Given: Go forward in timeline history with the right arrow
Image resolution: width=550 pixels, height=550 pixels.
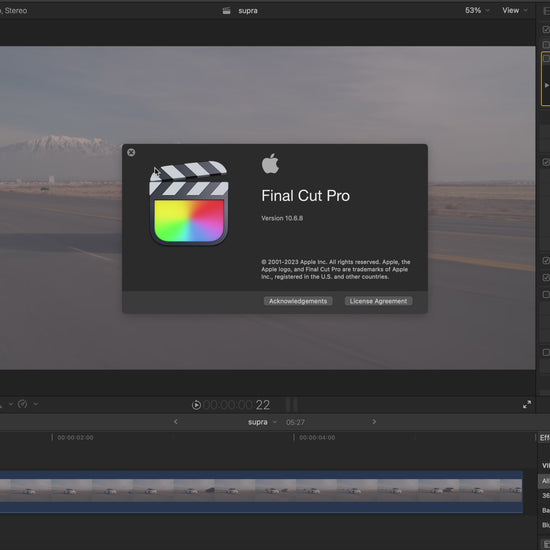Looking at the screenshot, I should 374,422.
